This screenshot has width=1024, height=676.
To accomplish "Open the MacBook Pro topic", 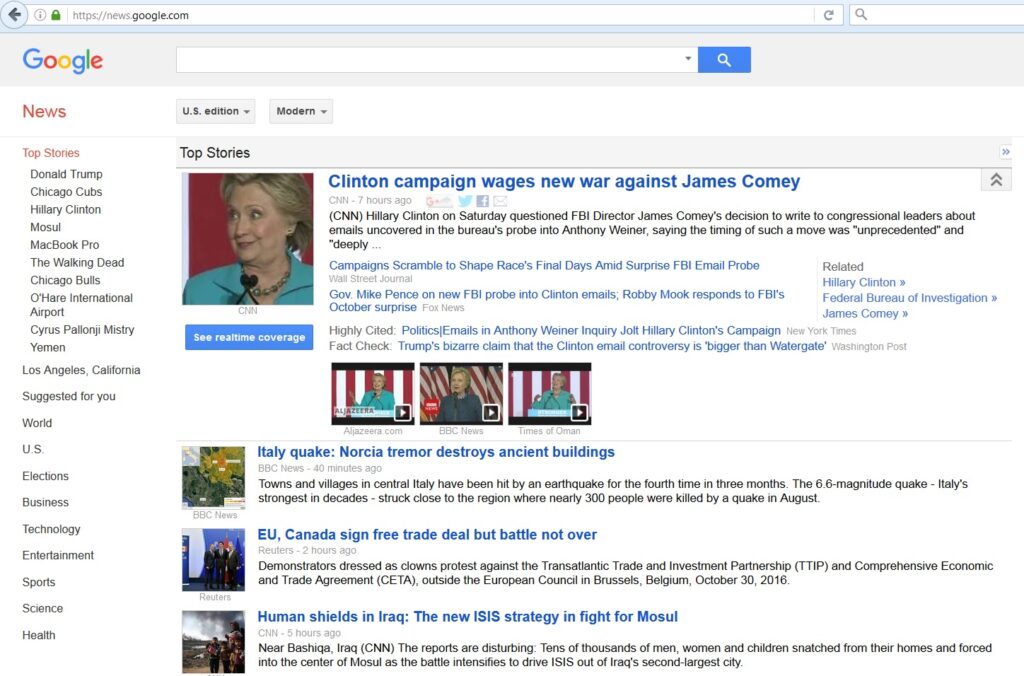I will (65, 245).
